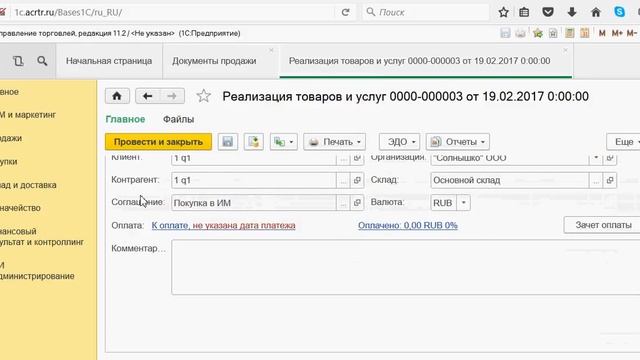The image size is (640, 360).
Task: Open the Файлы form page
Action: [178, 120]
